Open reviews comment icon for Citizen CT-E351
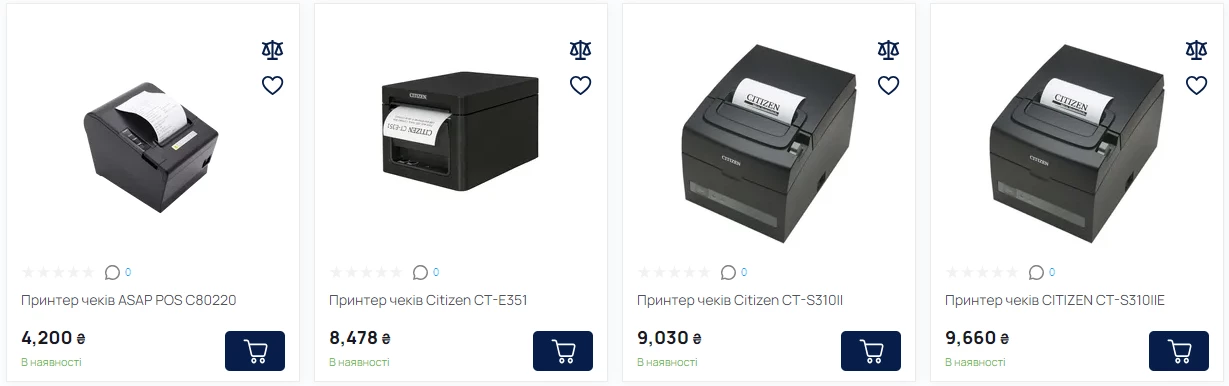 click(420, 272)
